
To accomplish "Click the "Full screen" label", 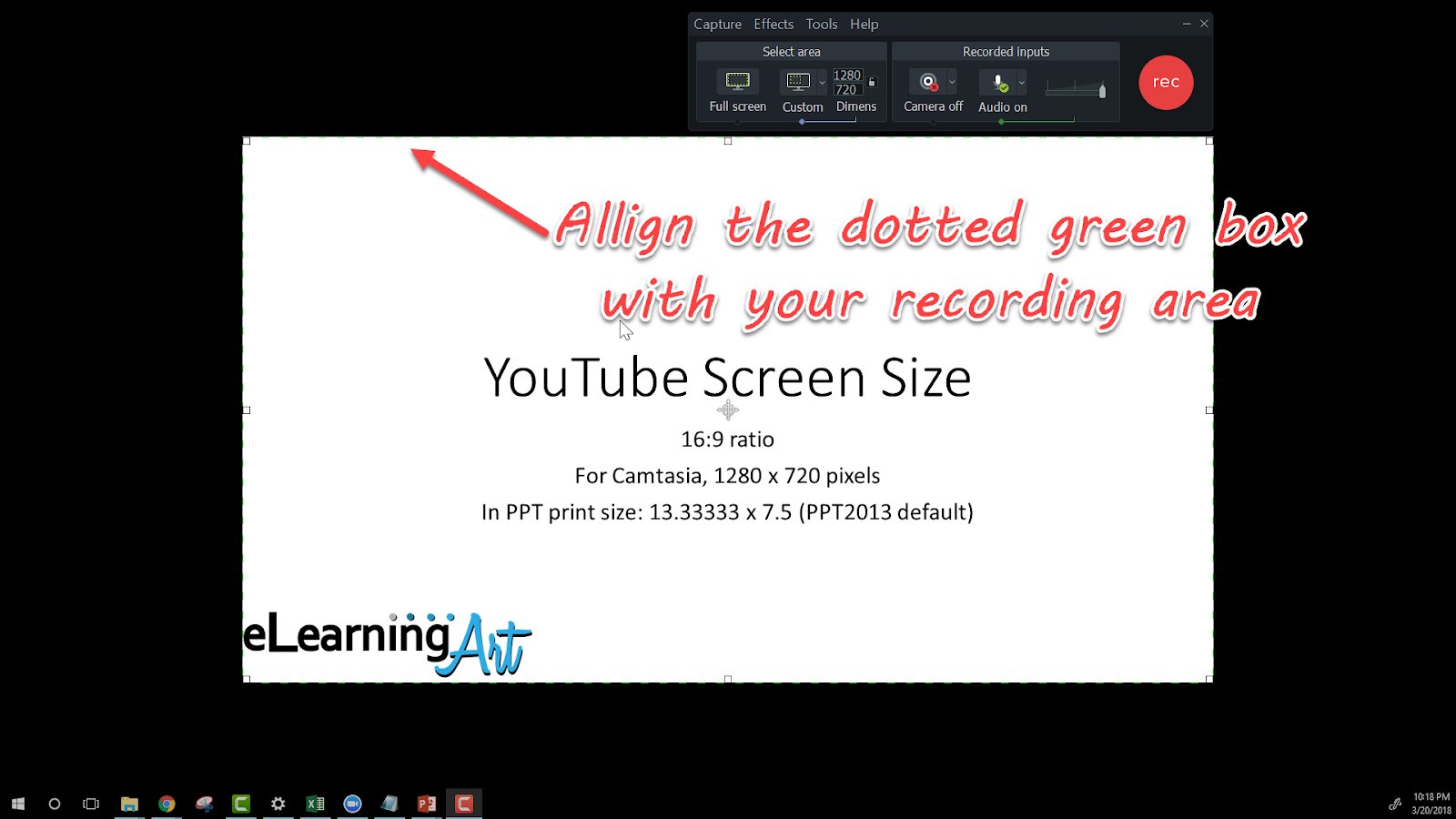I will 737,106.
